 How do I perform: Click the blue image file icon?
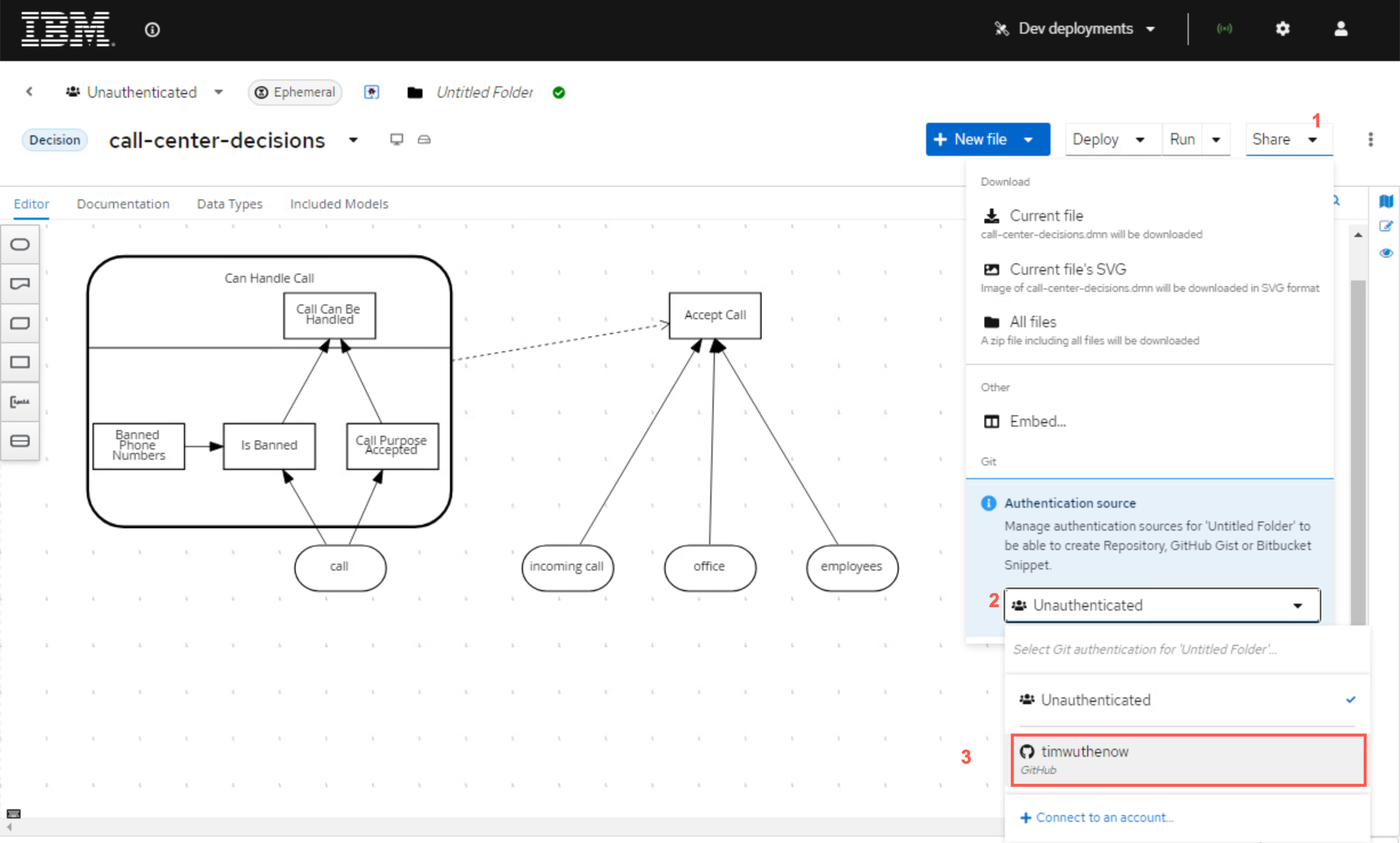point(372,92)
